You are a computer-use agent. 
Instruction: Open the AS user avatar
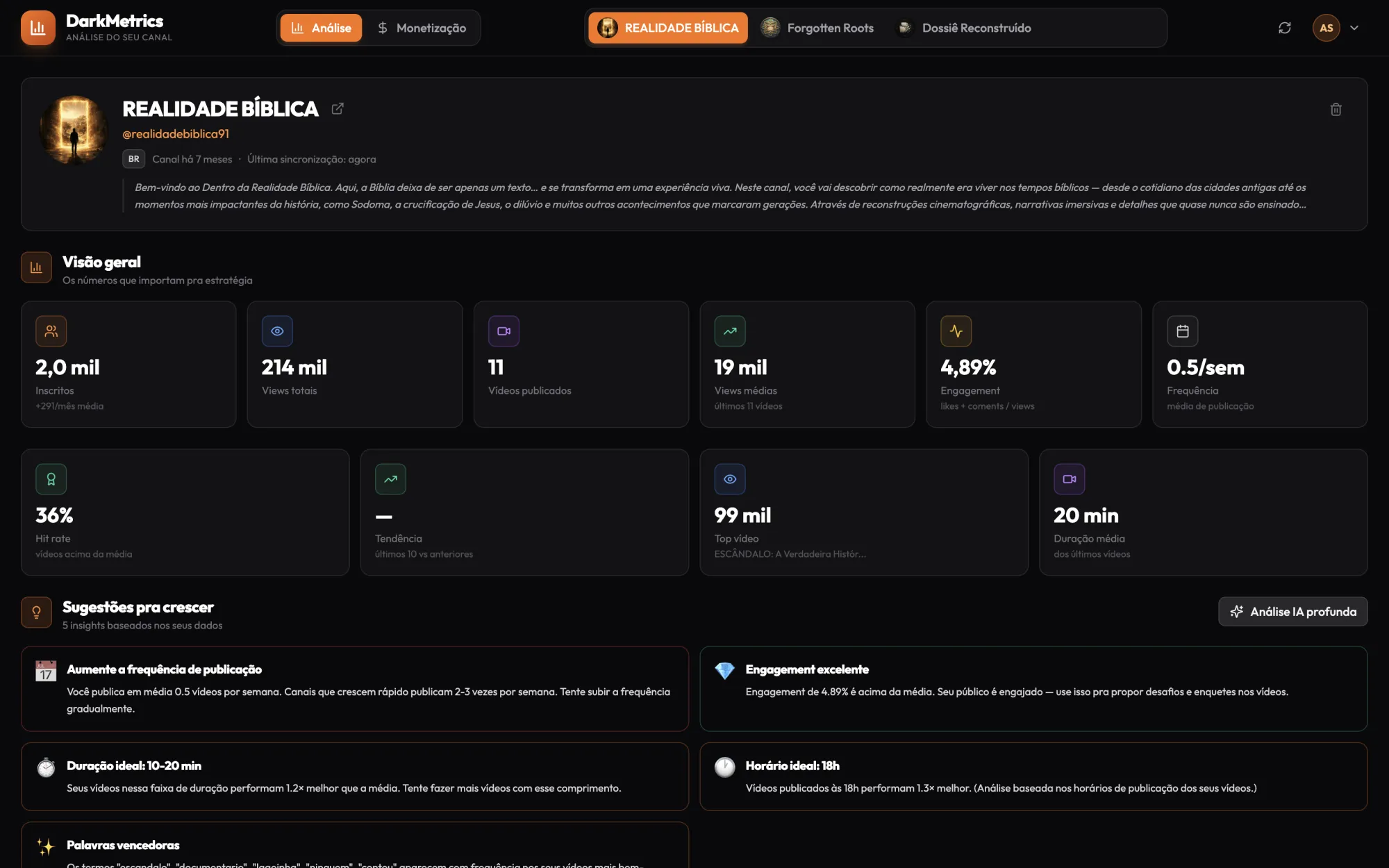(1326, 28)
